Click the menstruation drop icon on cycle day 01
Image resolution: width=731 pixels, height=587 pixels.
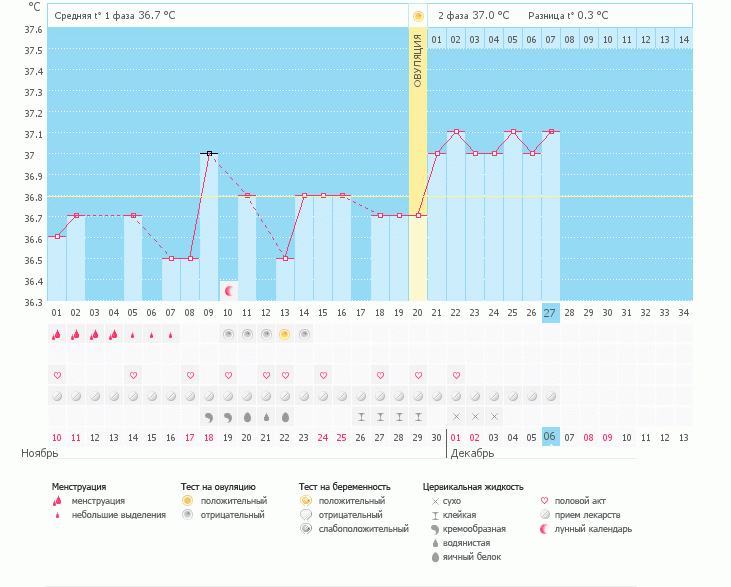pos(57,335)
